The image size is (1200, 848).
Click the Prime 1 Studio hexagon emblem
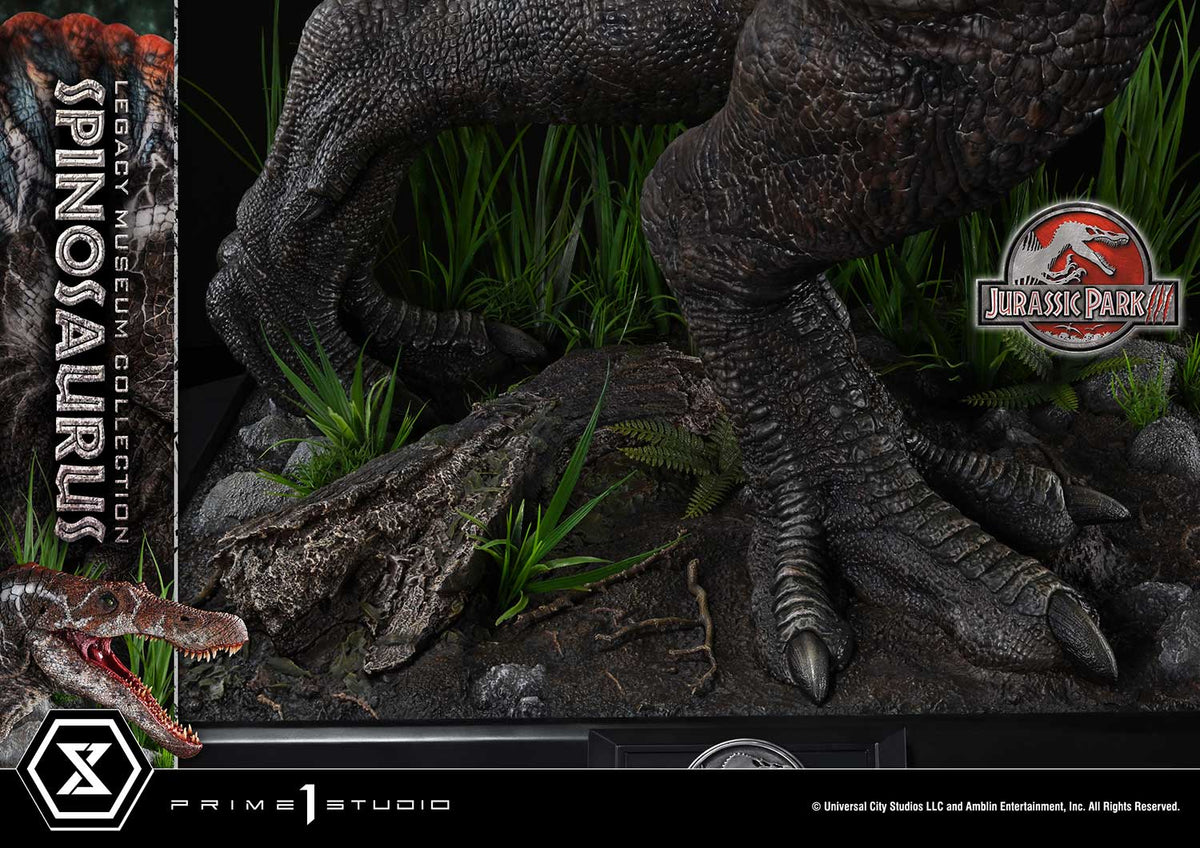pyautogui.click(x=84, y=769)
